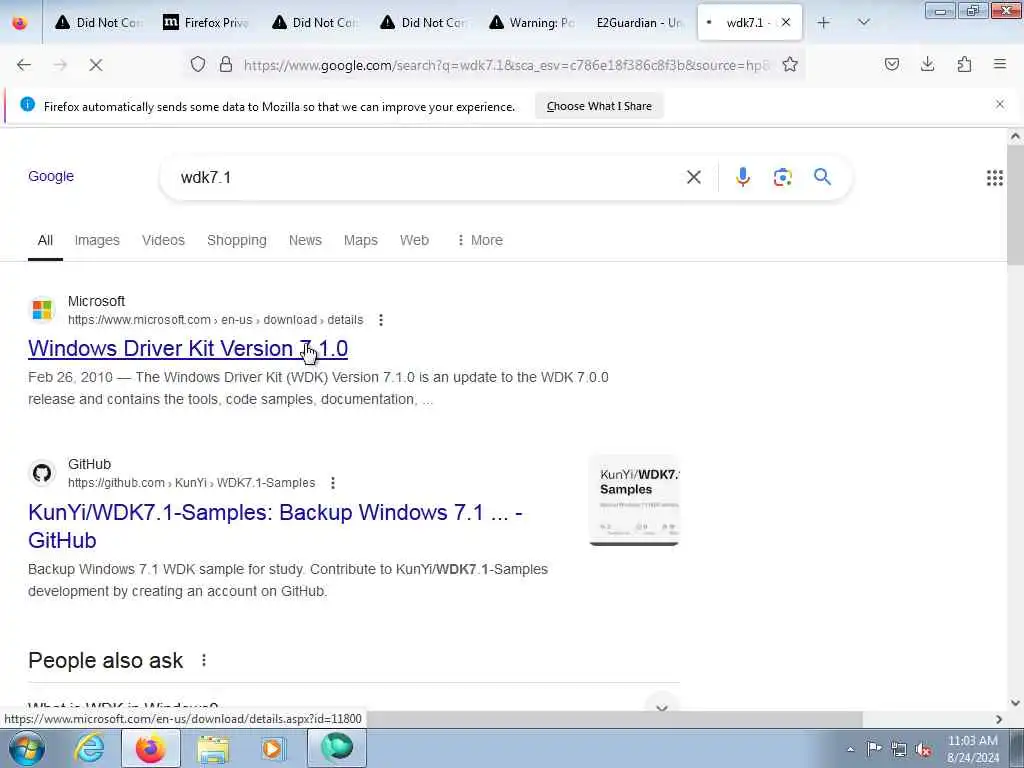List all tabs dropdown arrow
This screenshot has height=768, width=1024.
click(864, 23)
